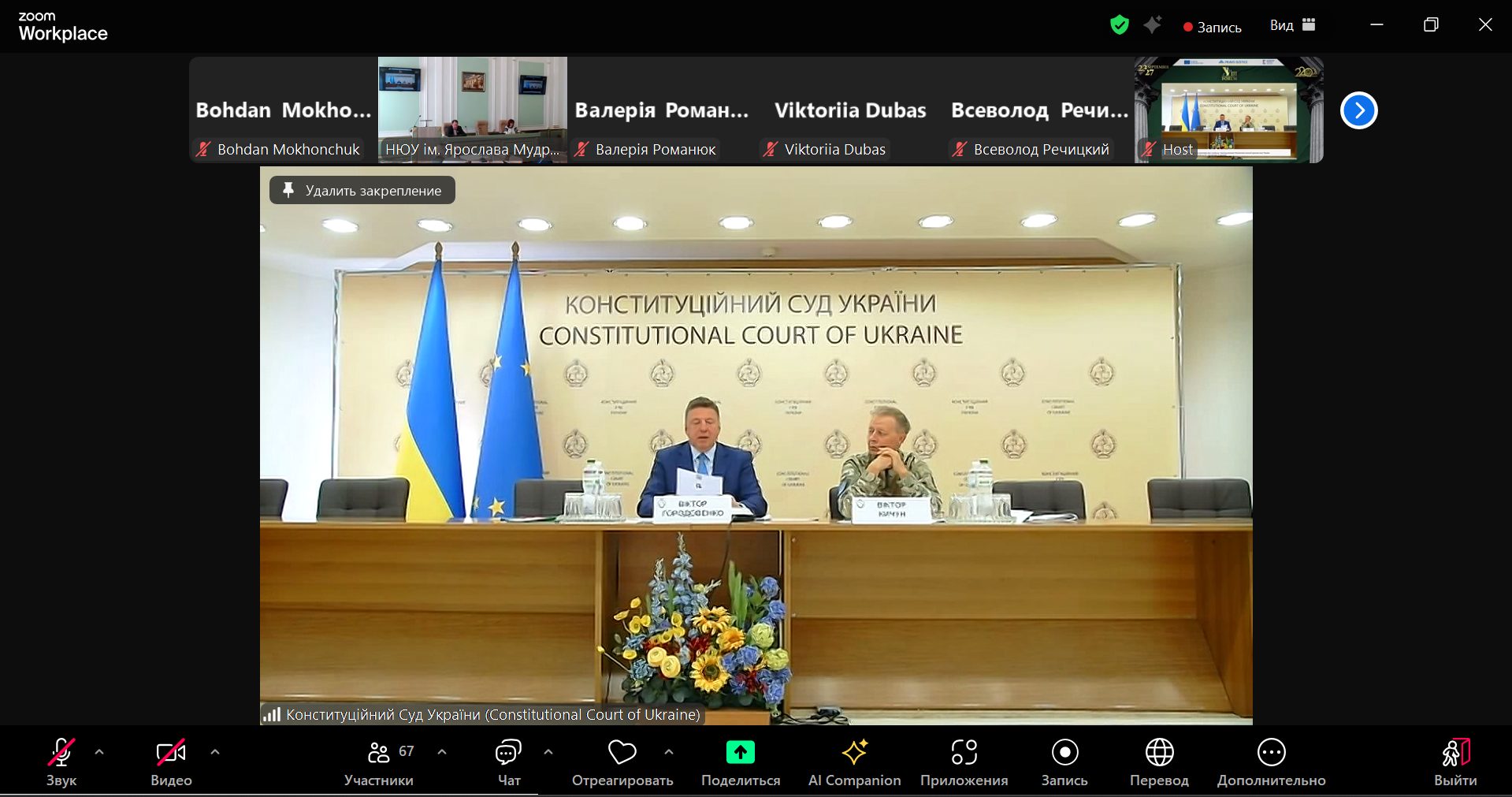The width and height of the screenshot is (1512, 797).
Task: Expand audio options arrow next to Звук
Action: (x=99, y=752)
